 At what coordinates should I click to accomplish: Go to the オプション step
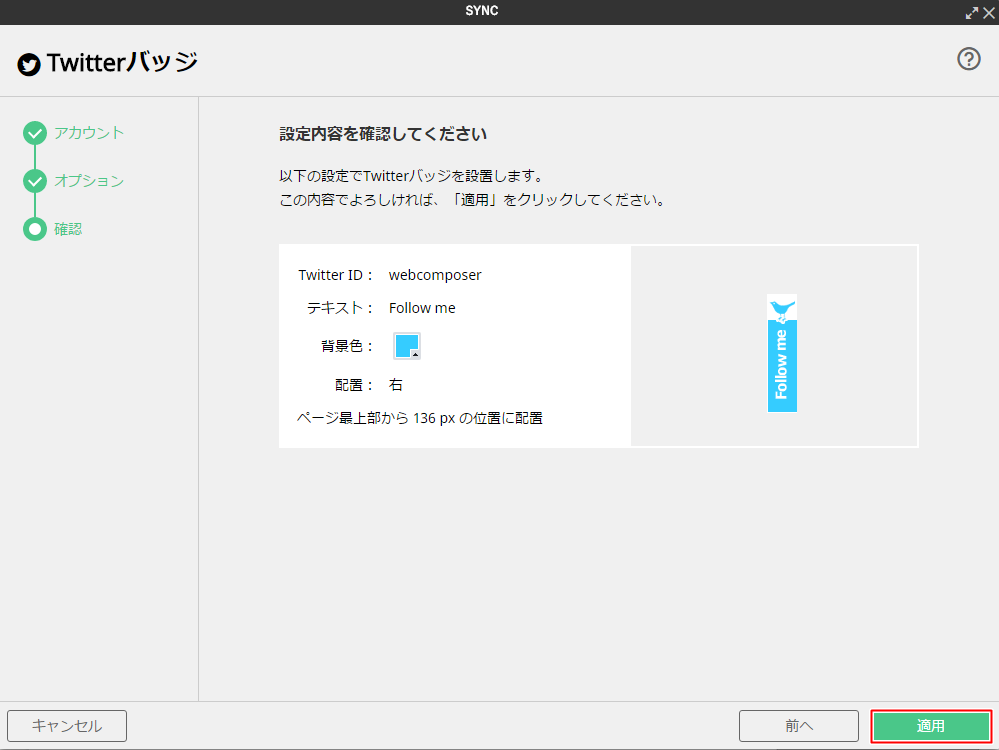coord(89,180)
